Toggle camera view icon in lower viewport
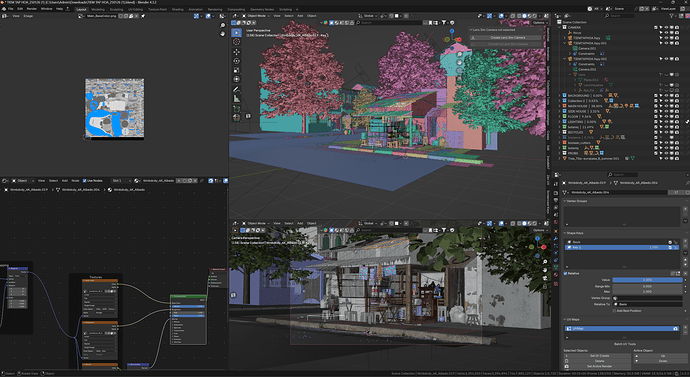The width and height of the screenshot is (690, 377). (x=546, y=278)
